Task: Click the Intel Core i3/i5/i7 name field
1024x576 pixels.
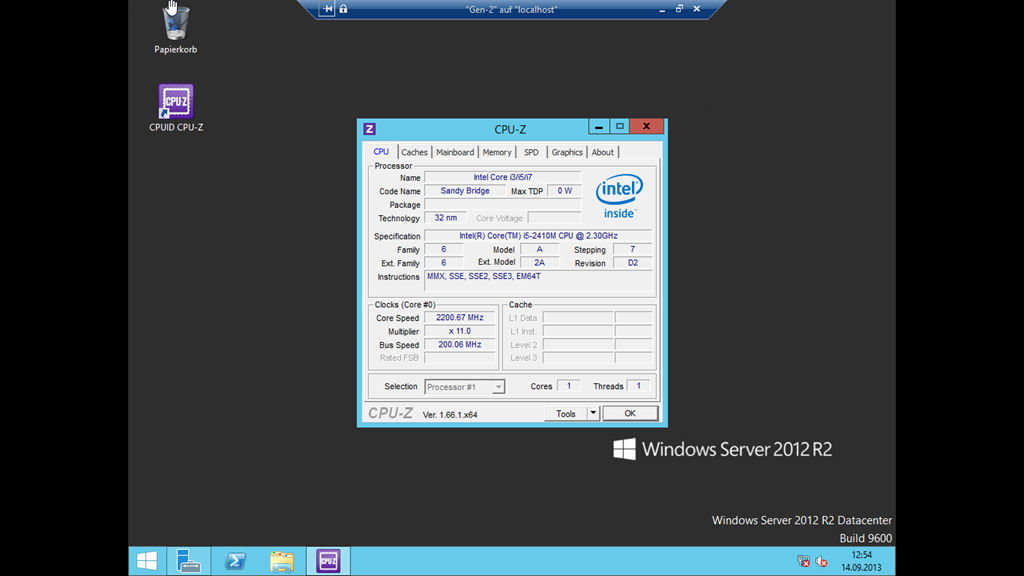Action: click(x=502, y=177)
